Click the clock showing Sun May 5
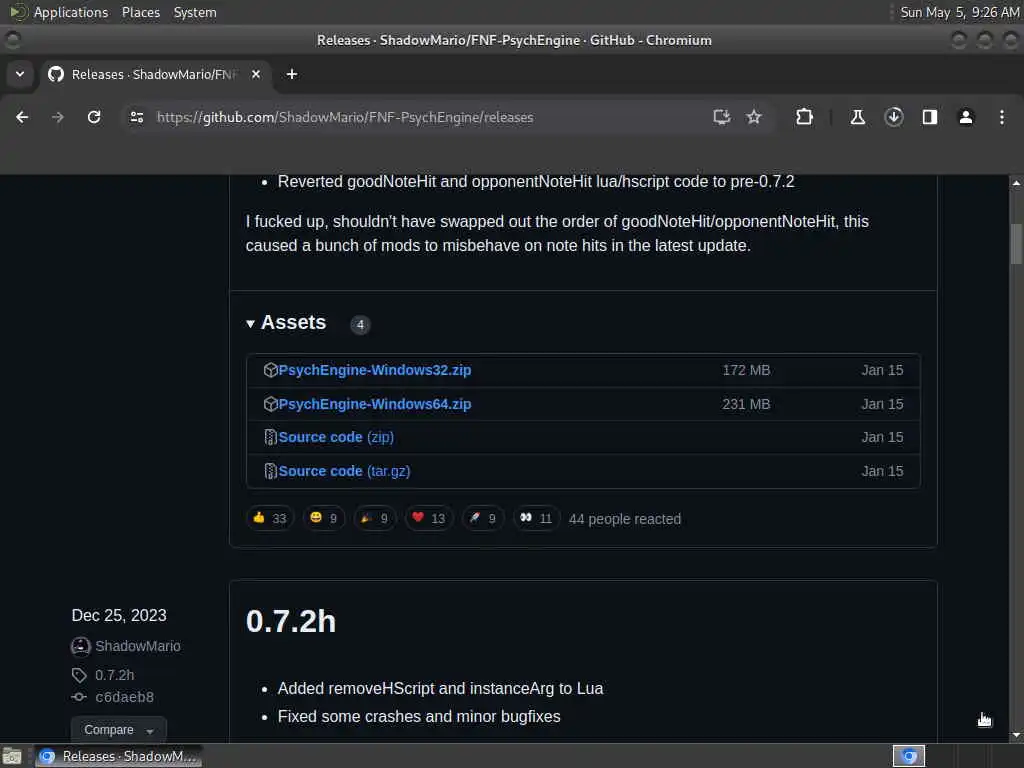This screenshot has height=768, width=1024. tap(959, 12)
